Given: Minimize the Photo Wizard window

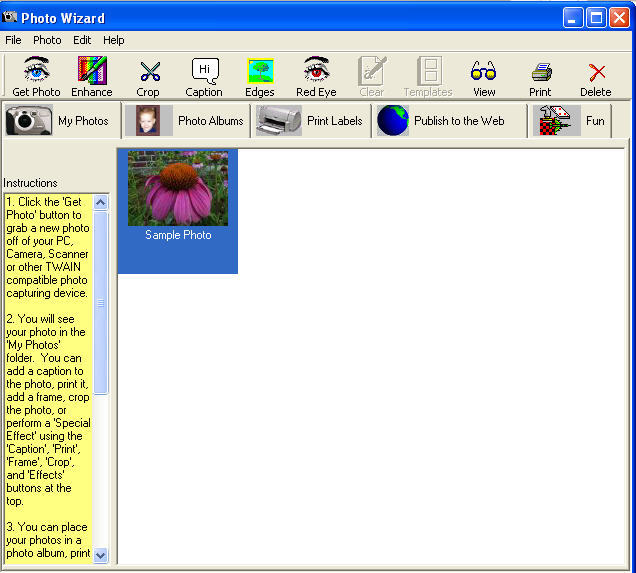Looking at the screenshot, I should (x=573, y=17).
